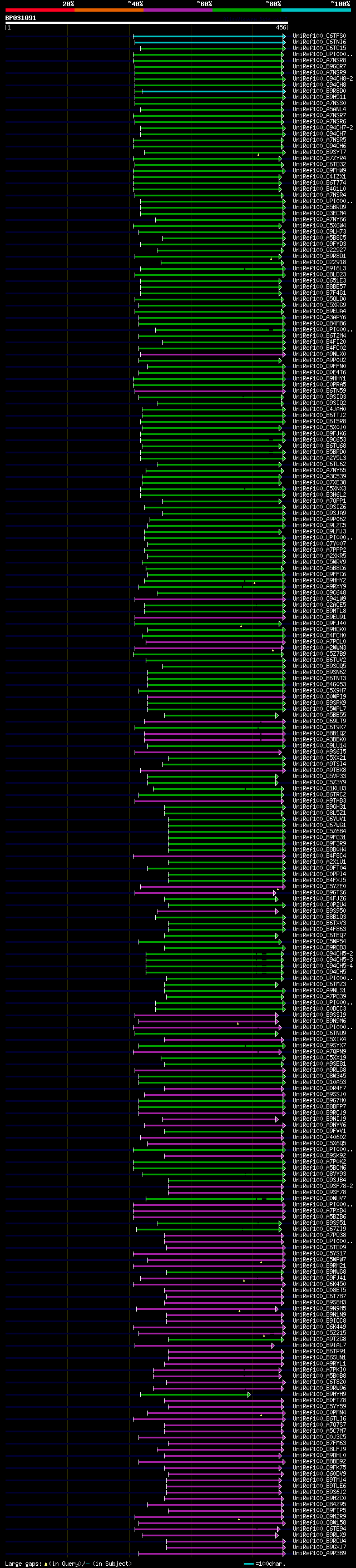The height and width of the screenshot is (1568, 356).
Task: Open hit UniRef100_C6TFS0
Action: click(319, 36)
